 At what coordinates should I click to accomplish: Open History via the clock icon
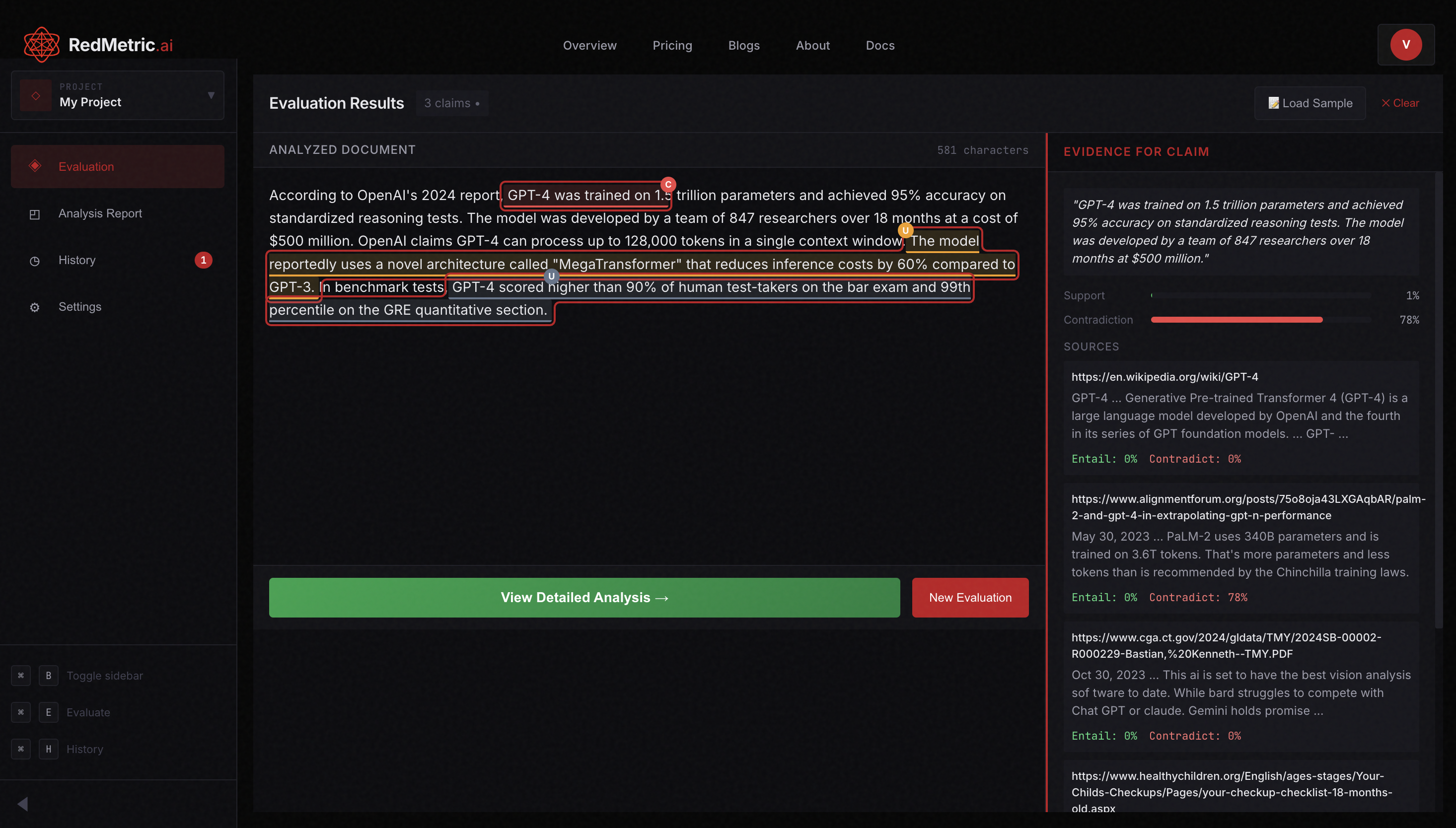(35, 261)
